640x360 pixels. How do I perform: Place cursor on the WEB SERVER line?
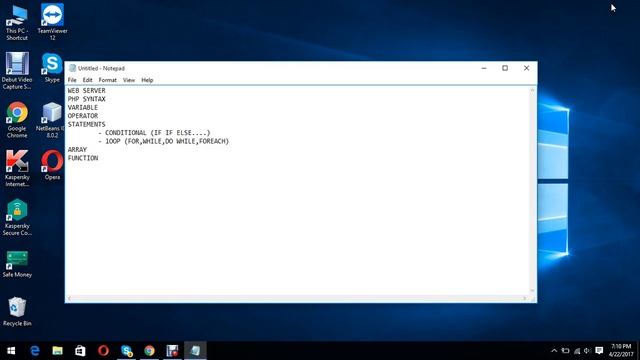87,91
